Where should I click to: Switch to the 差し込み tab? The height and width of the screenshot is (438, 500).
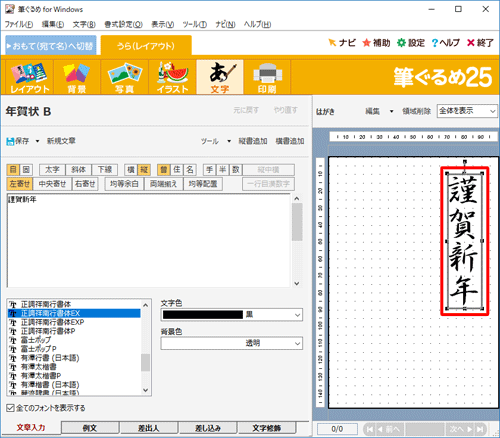coord(208,428)
